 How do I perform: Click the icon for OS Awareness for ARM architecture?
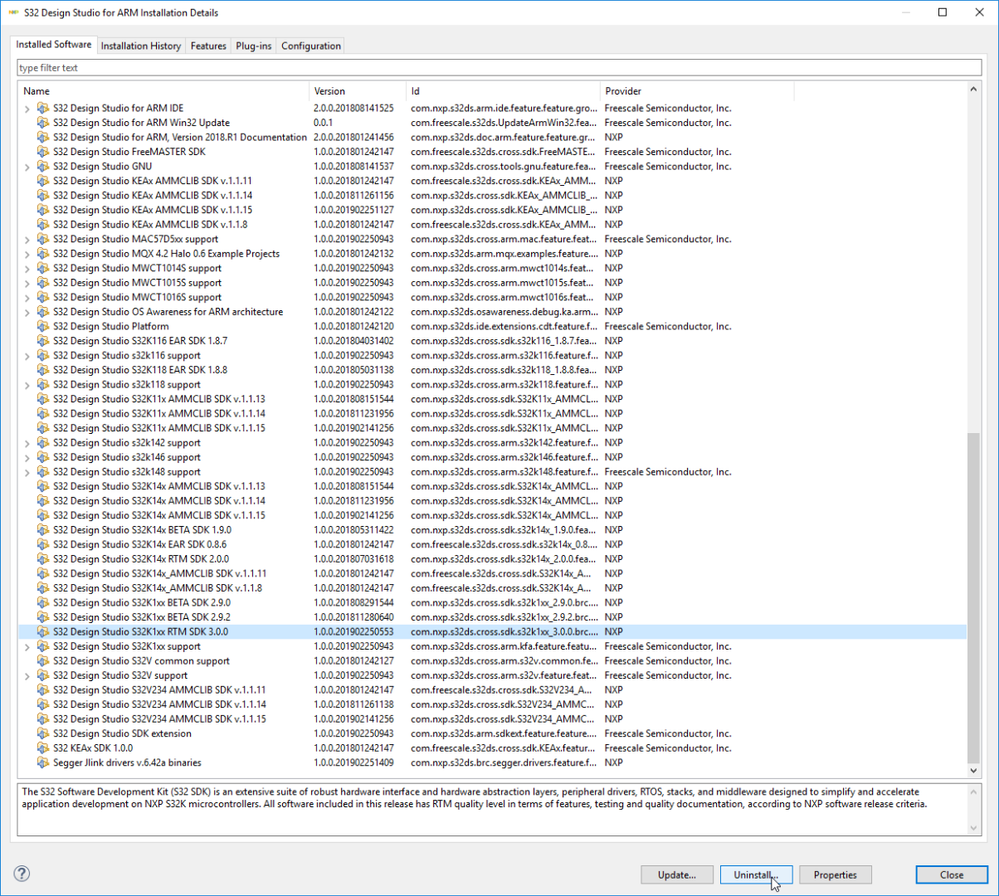click(x=43, y=312)
